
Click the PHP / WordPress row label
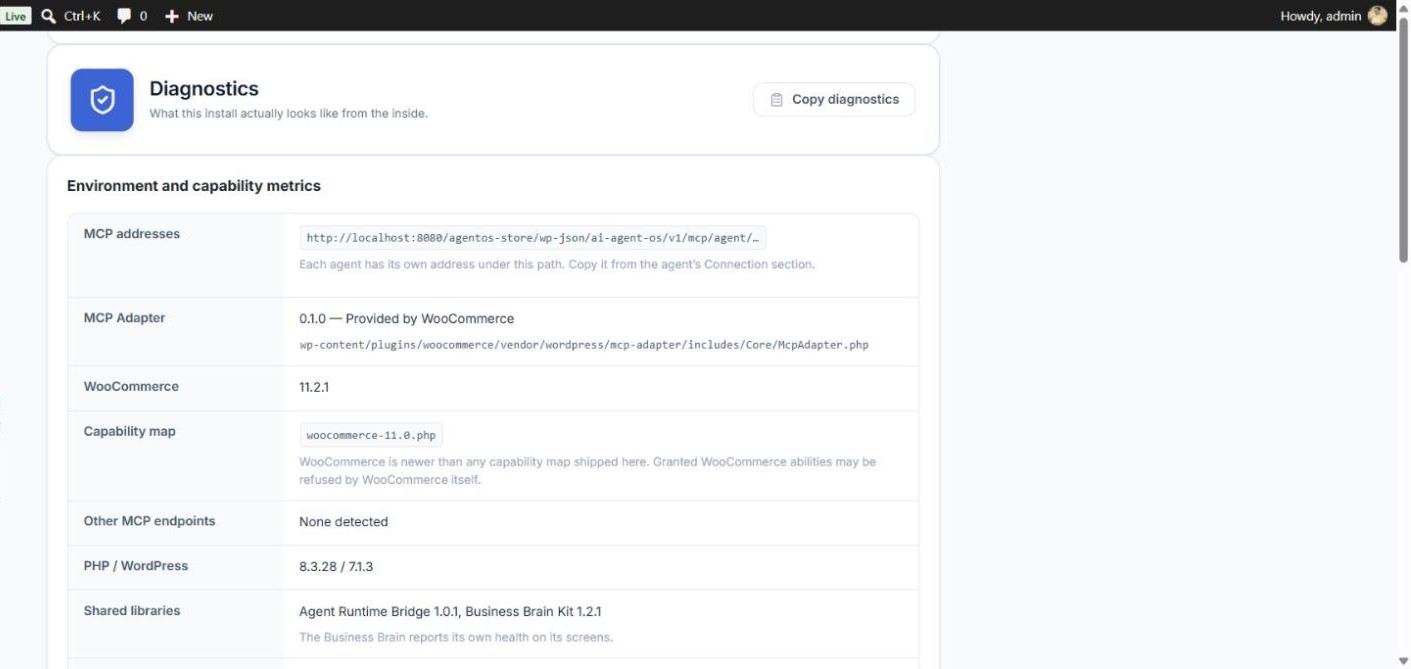point(135,566)
